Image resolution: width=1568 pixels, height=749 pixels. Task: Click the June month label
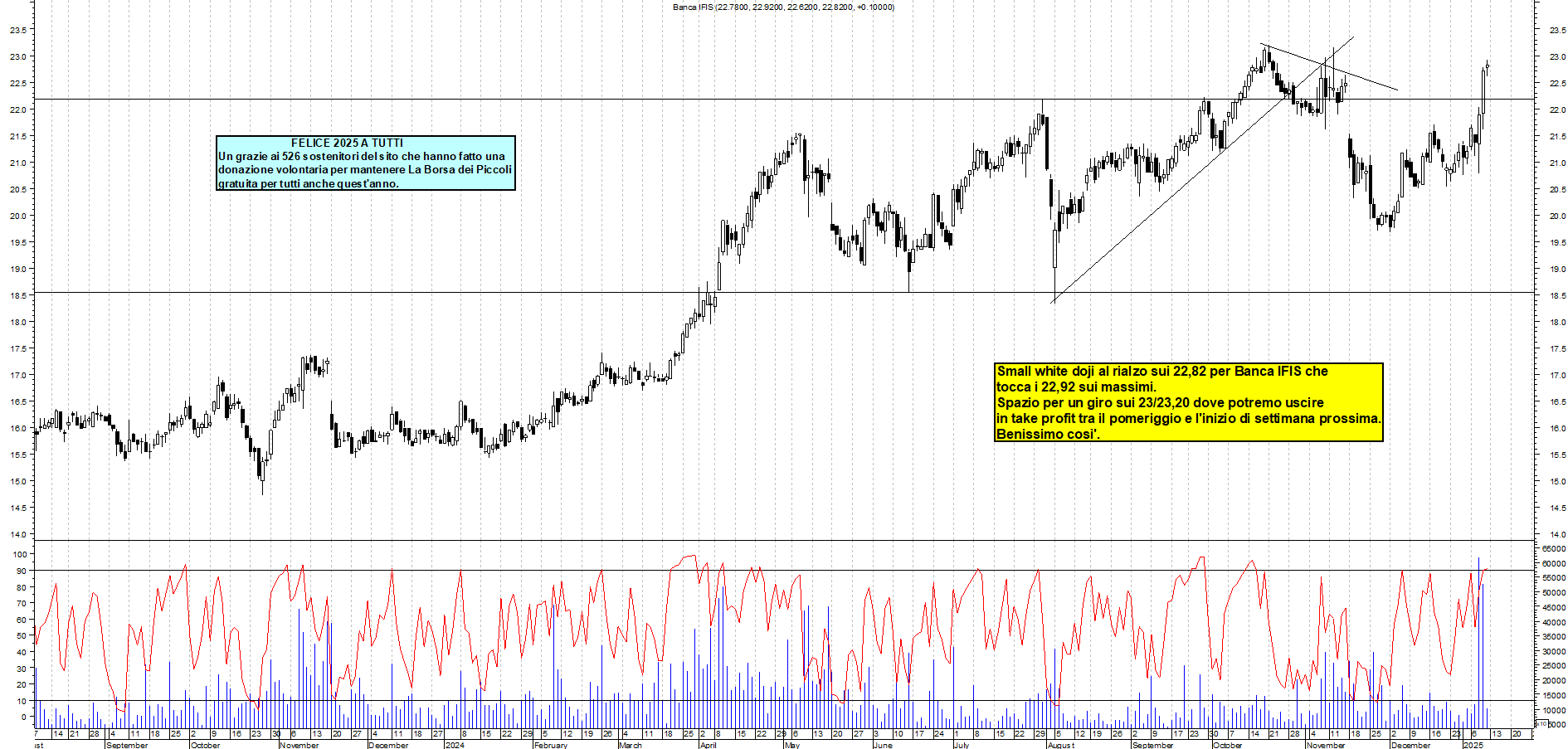(x=883, y=745)
